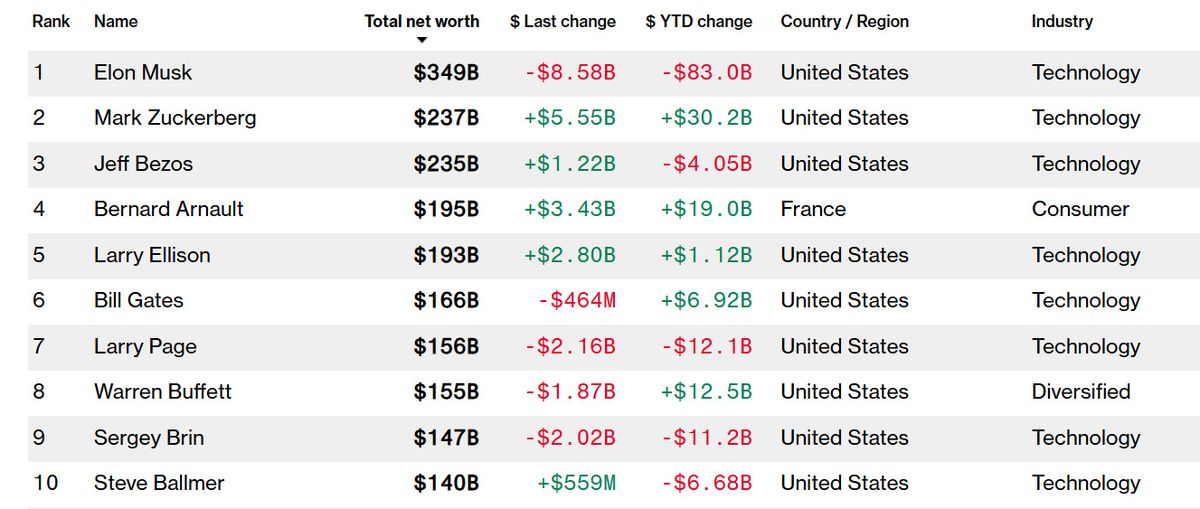Open Jeff Bezos's profile
Viewport: 1200px width, 509px height.
click(x=143, y=164)
